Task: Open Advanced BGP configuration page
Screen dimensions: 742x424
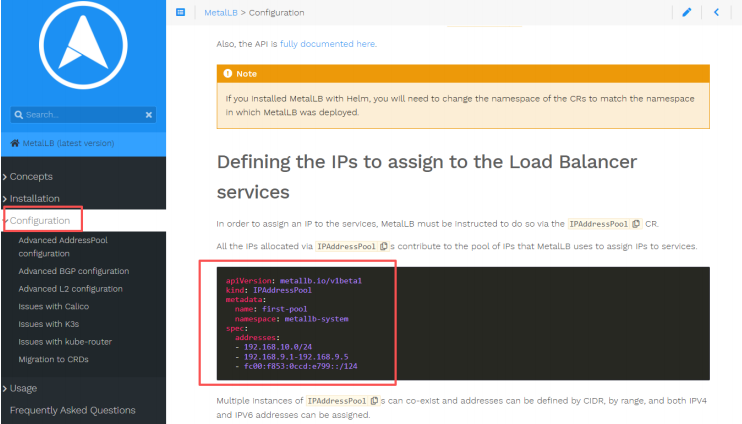Action: coord(74,271)
